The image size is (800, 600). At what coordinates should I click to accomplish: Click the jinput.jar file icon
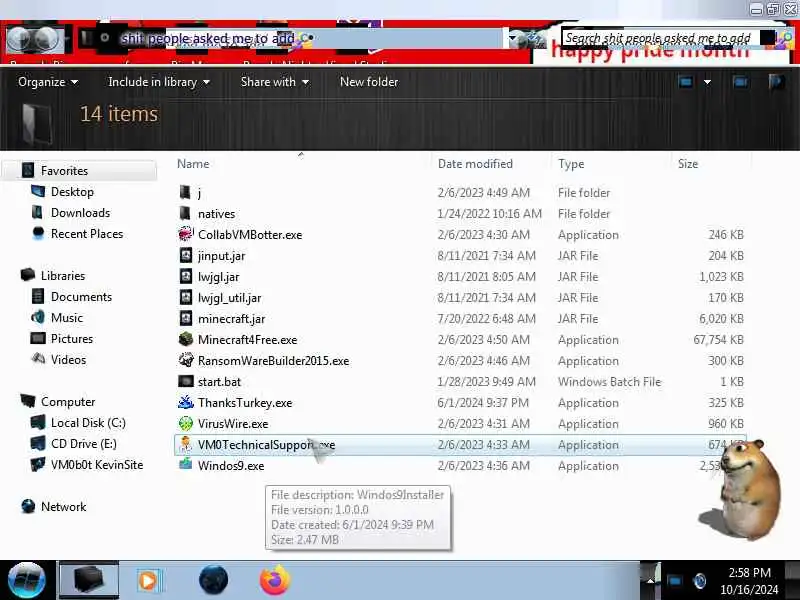pos(186,255)
